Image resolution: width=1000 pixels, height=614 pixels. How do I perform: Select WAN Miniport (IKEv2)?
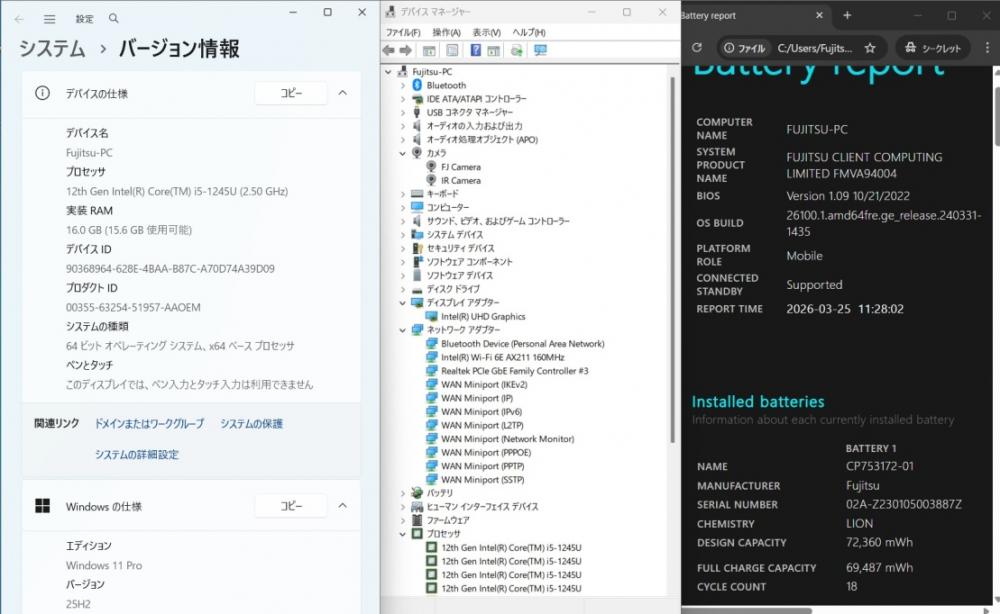(483, 384)
